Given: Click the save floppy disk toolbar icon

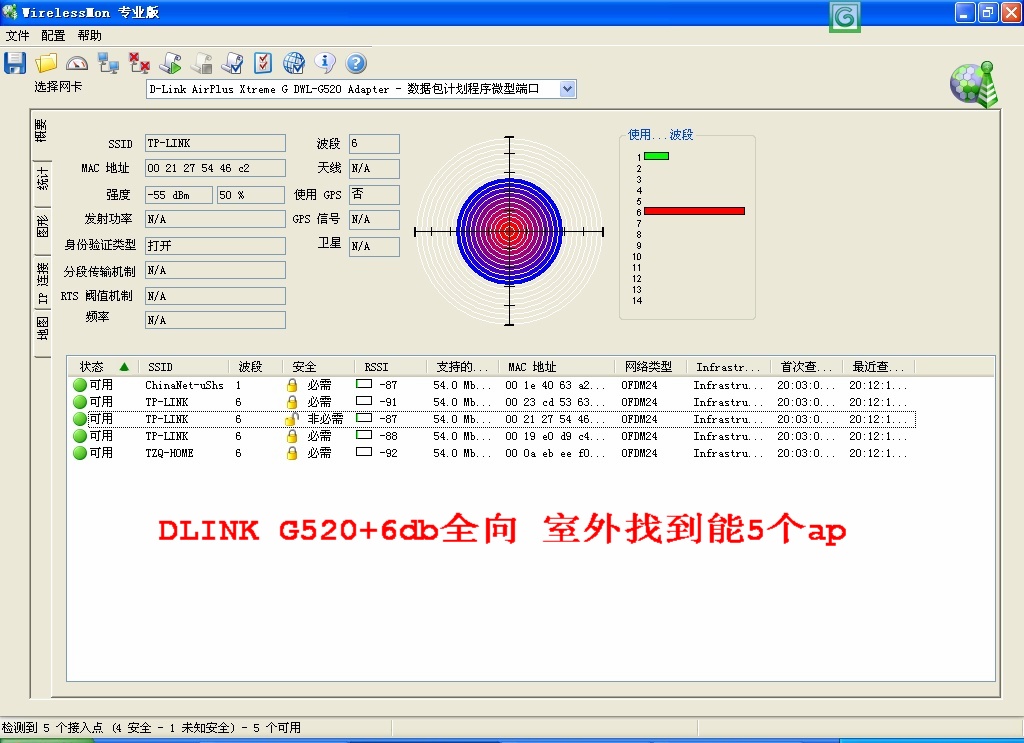Looking at the screenshot, I should 15,63.
